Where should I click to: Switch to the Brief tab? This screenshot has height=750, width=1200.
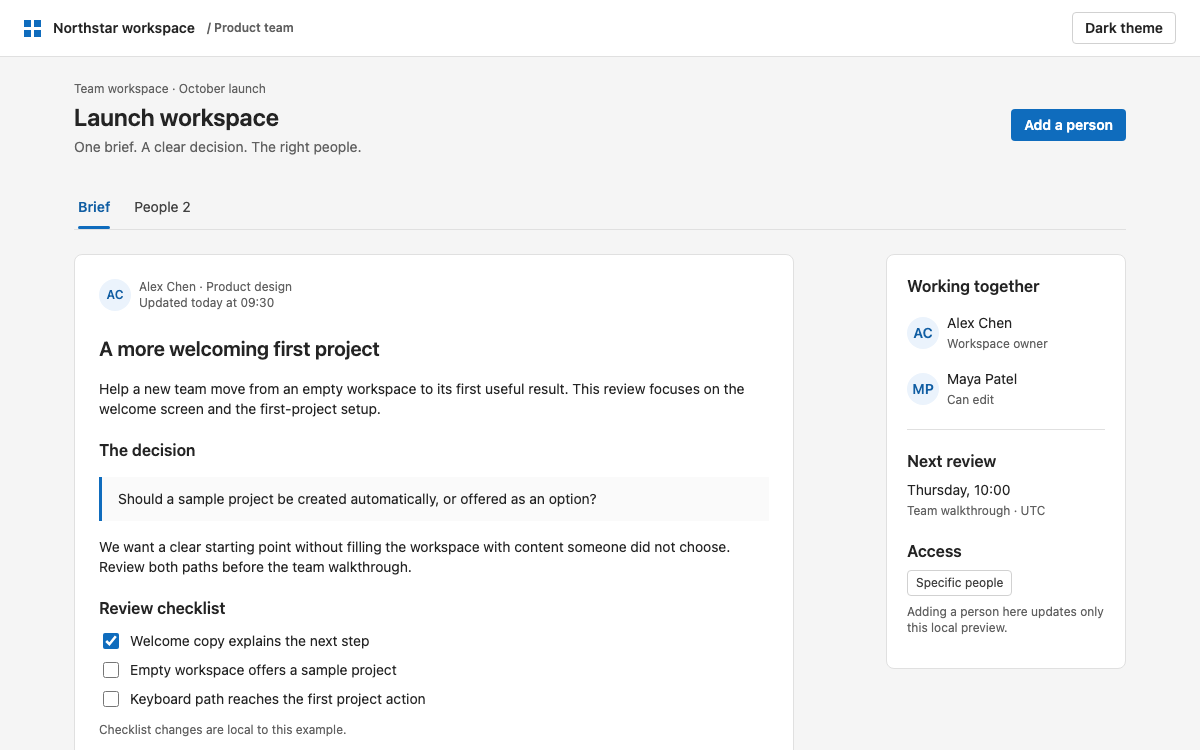tap(94, 207)
